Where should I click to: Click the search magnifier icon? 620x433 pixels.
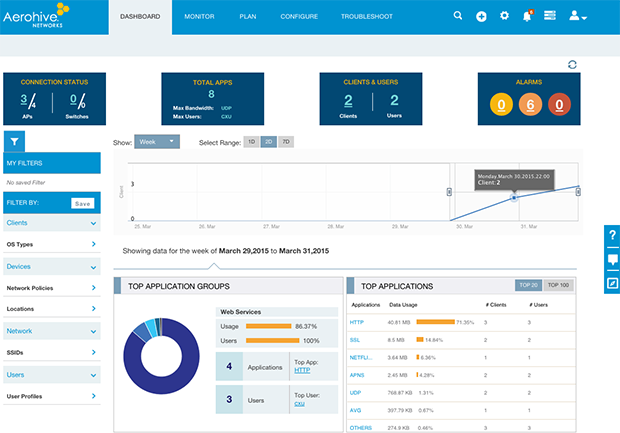458,16
